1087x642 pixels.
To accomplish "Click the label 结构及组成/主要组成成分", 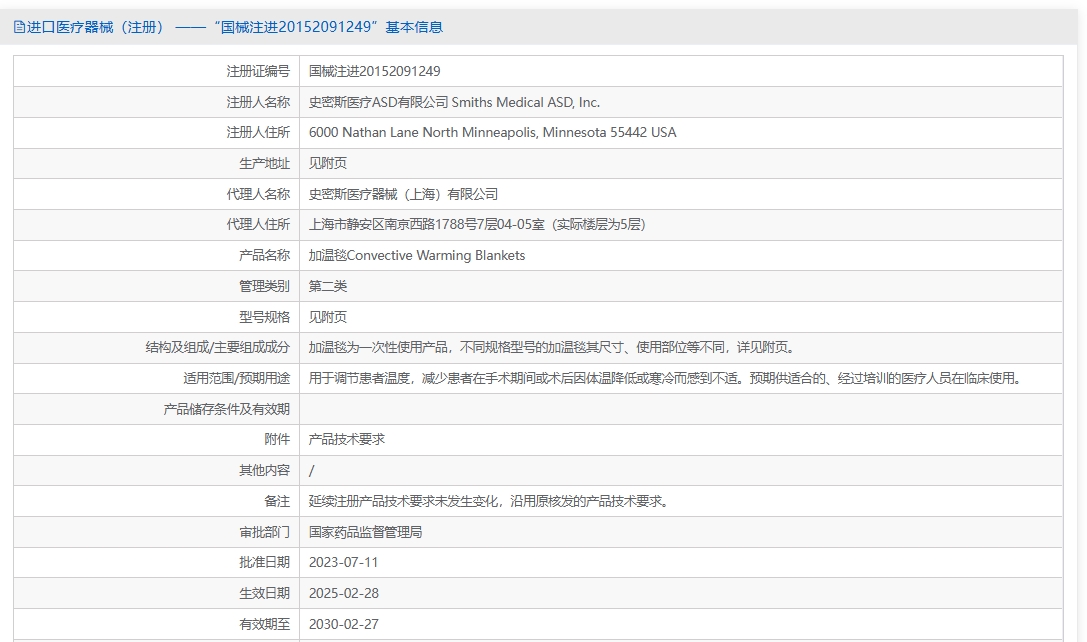I will (x=218, y=347).
